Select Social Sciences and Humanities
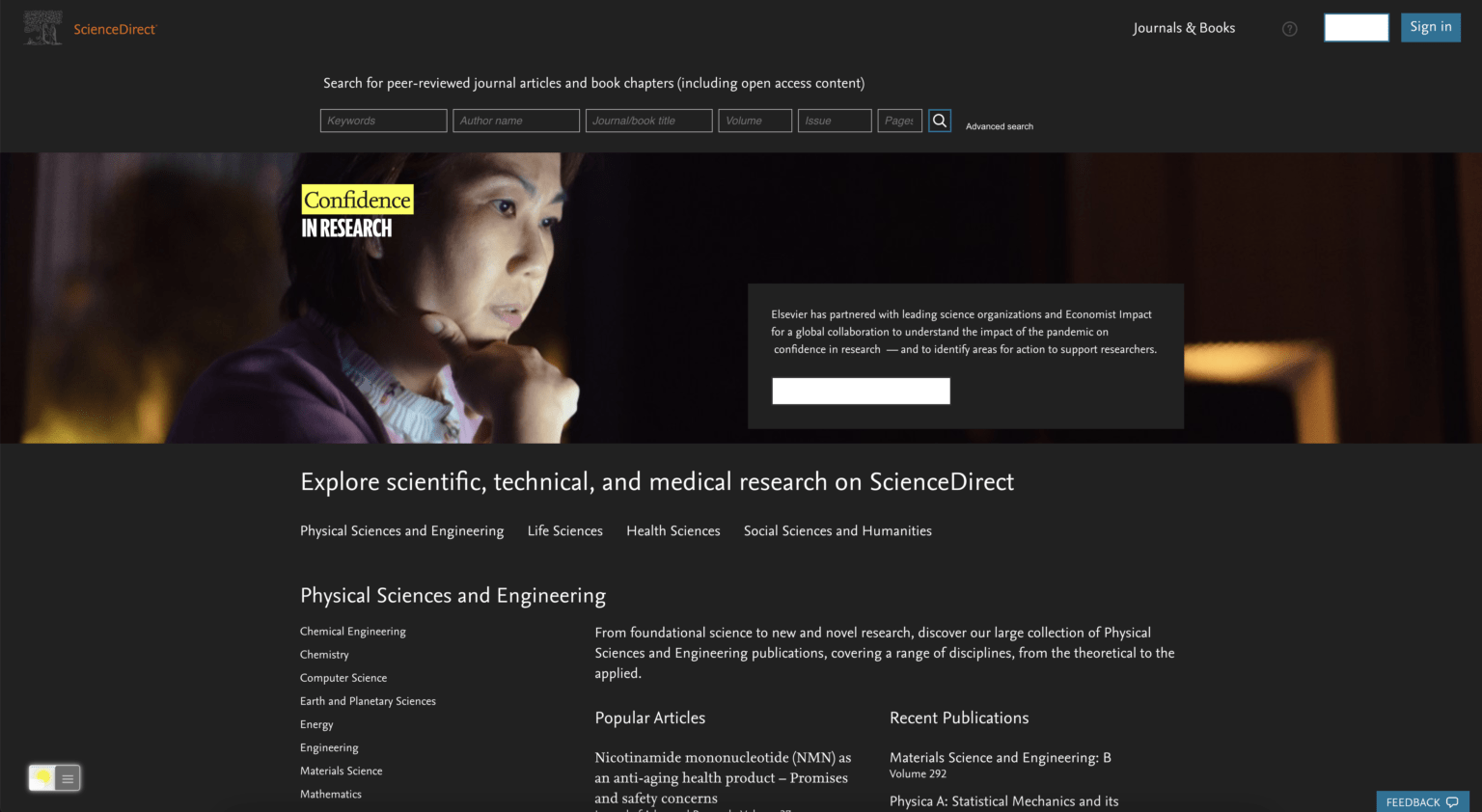1482x812 pixels. 837,530
